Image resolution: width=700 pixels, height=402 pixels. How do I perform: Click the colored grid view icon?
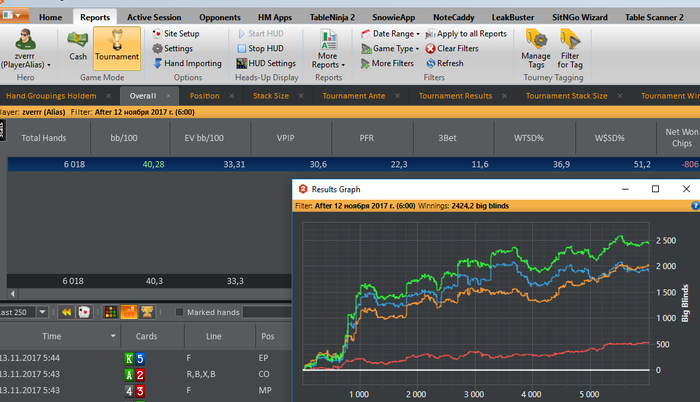tap(110, 312)
